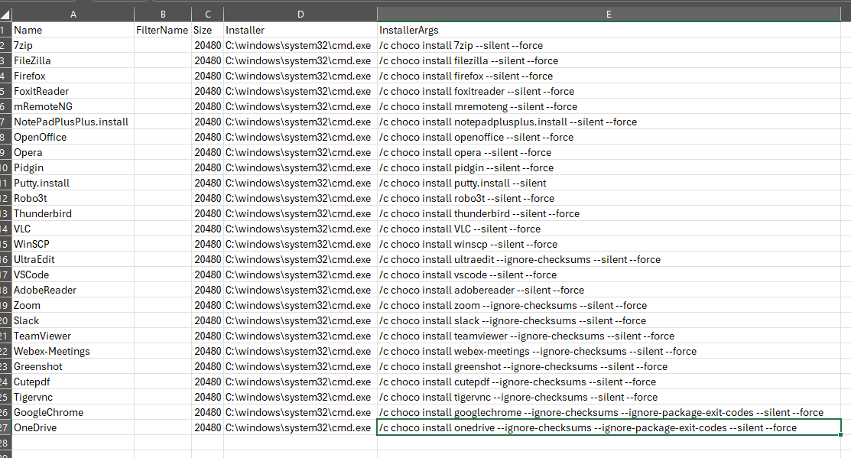Viewport: 852px width, 458px height.
Task: Click the Select All corner triangle
Action: point(5,15)
